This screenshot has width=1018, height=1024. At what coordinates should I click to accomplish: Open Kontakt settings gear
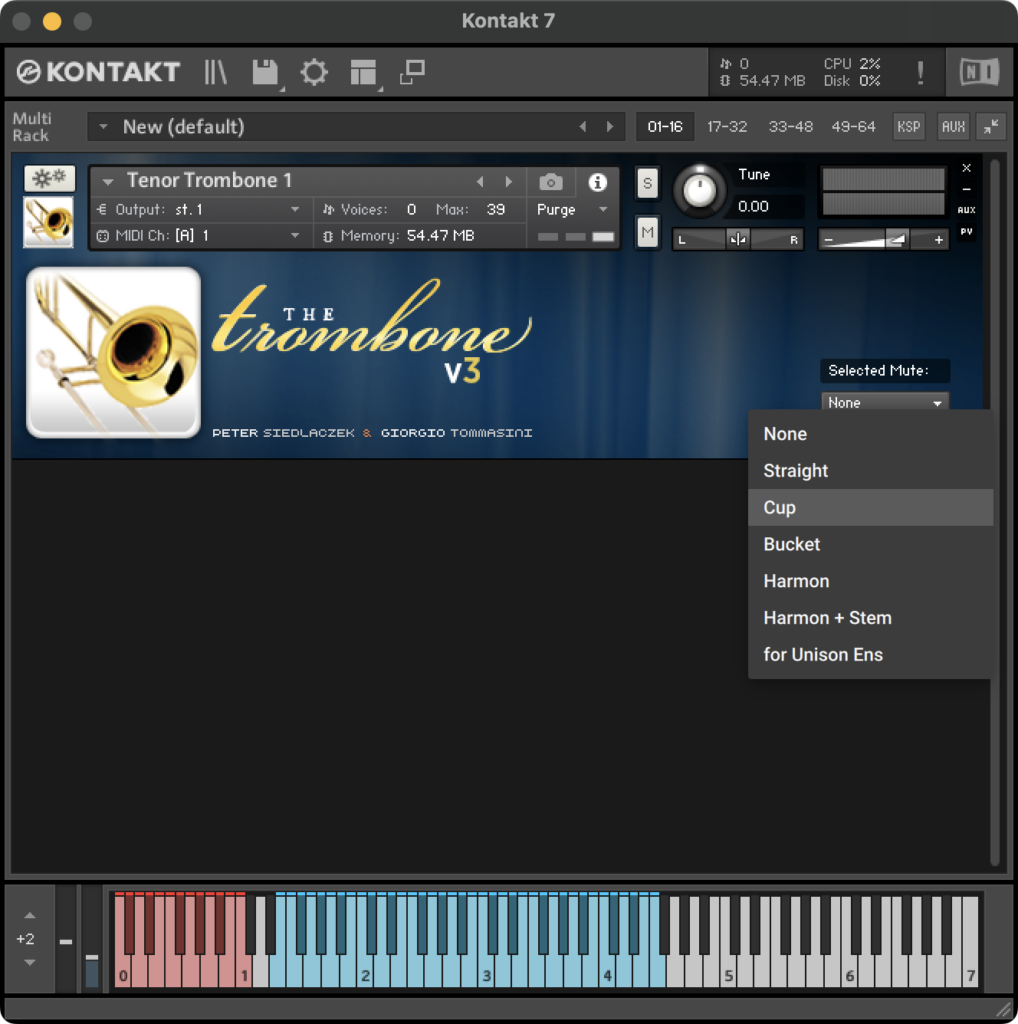pos(314,72)
